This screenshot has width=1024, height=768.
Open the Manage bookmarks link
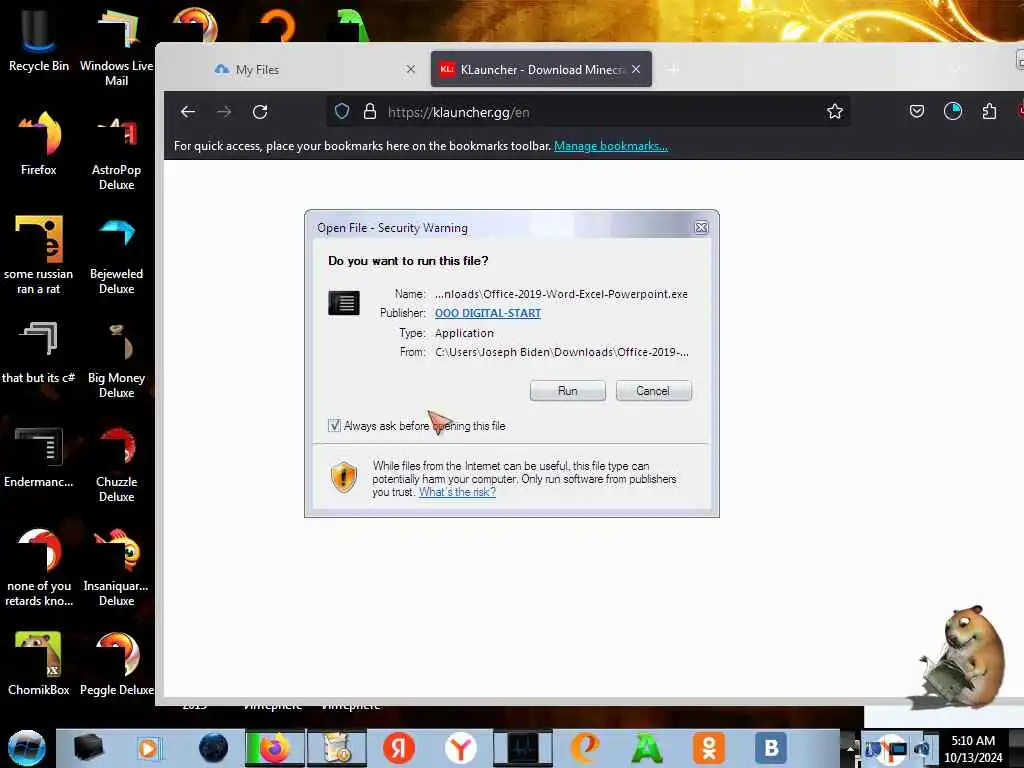[611, 146]
